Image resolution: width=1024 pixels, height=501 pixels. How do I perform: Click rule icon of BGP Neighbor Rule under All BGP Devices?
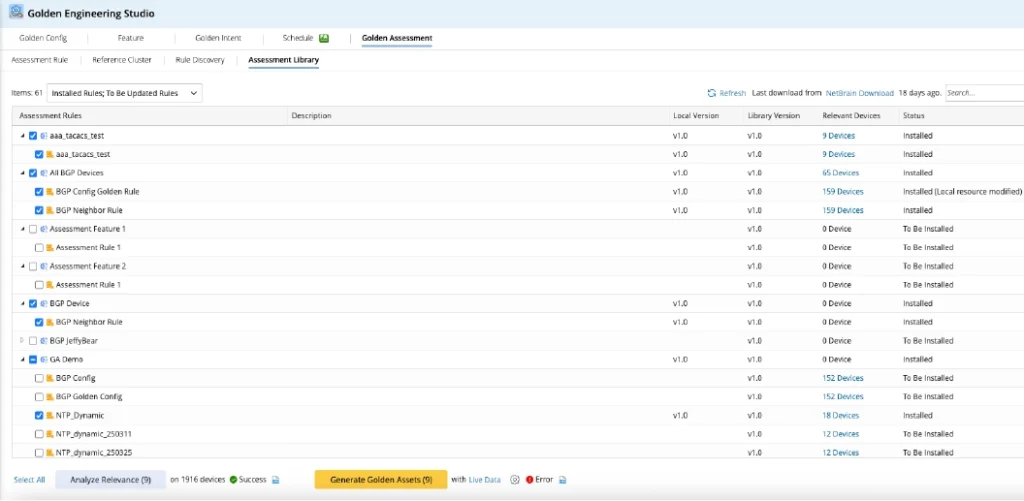click(50, 210)
